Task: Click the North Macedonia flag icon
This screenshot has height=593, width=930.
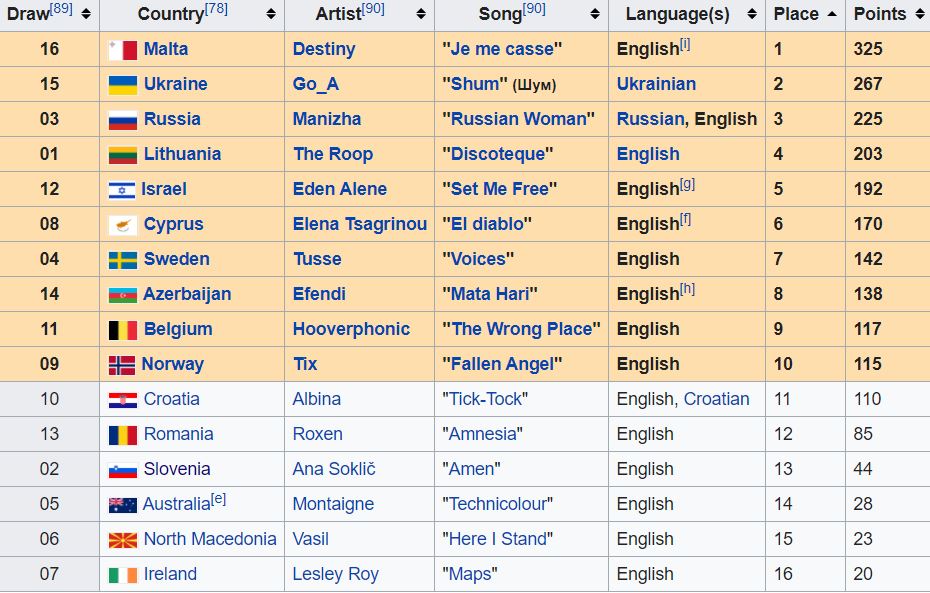Action: click(x=123, y=540)
